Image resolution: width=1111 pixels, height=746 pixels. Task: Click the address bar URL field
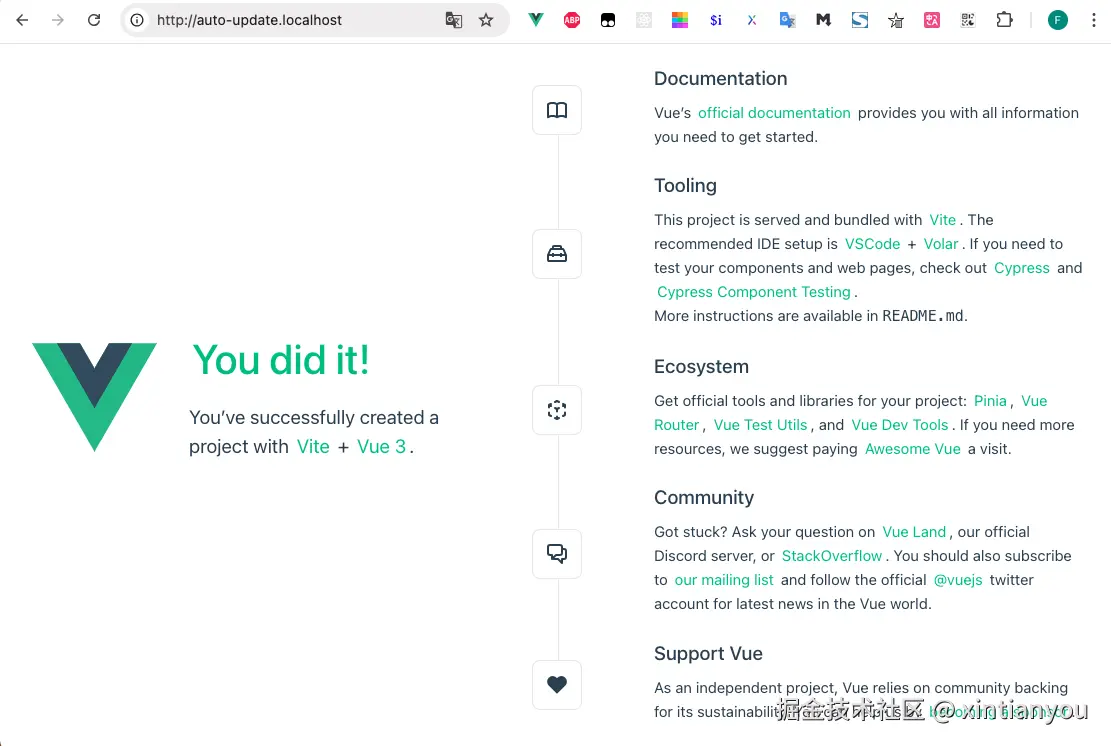tap(290, 20)
